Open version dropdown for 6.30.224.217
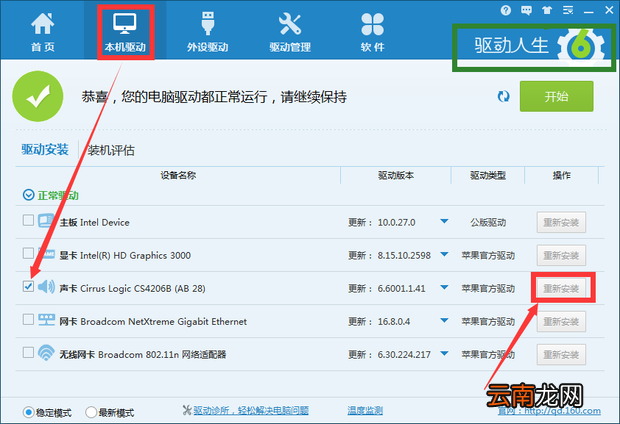 point(444,354)
